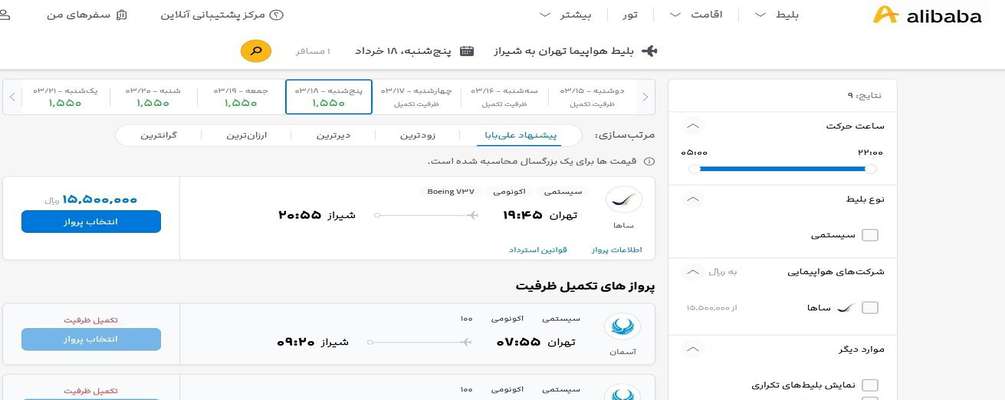Click انتخاب پرواز for the Saha flight
This screenshot has width=1005, height=400.
click(x=91, y=221)
